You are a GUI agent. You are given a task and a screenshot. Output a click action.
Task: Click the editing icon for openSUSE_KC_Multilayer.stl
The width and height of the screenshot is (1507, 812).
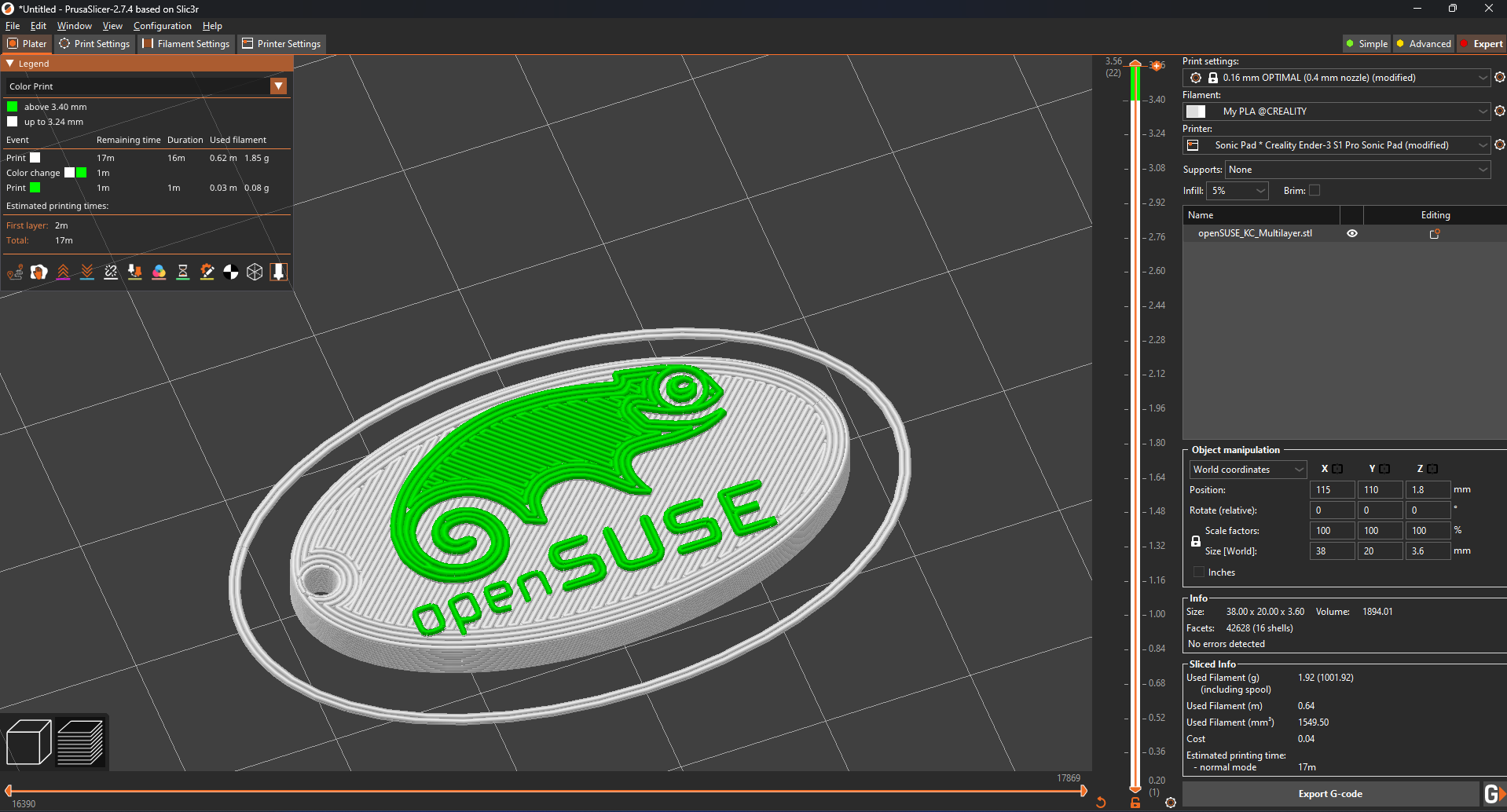[1435, 234]
